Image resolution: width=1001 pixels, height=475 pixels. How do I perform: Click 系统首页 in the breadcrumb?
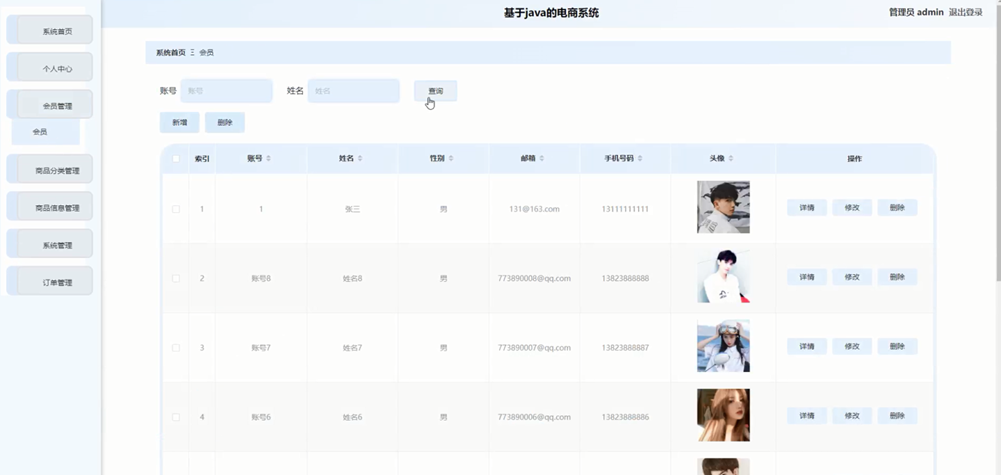tap(170, 52)
